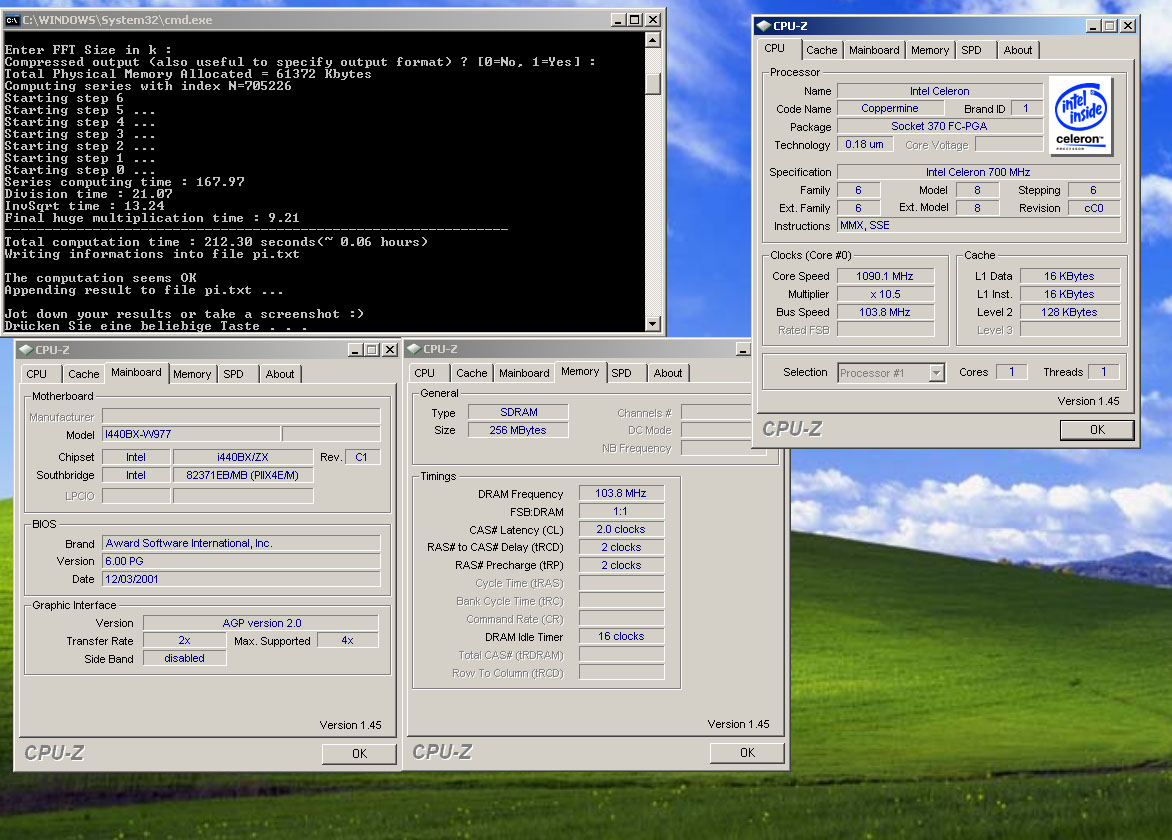Click the Intel Inside Celeron logo
The height and width of the screenshot is (840, 1172).
click(1080, 116)
